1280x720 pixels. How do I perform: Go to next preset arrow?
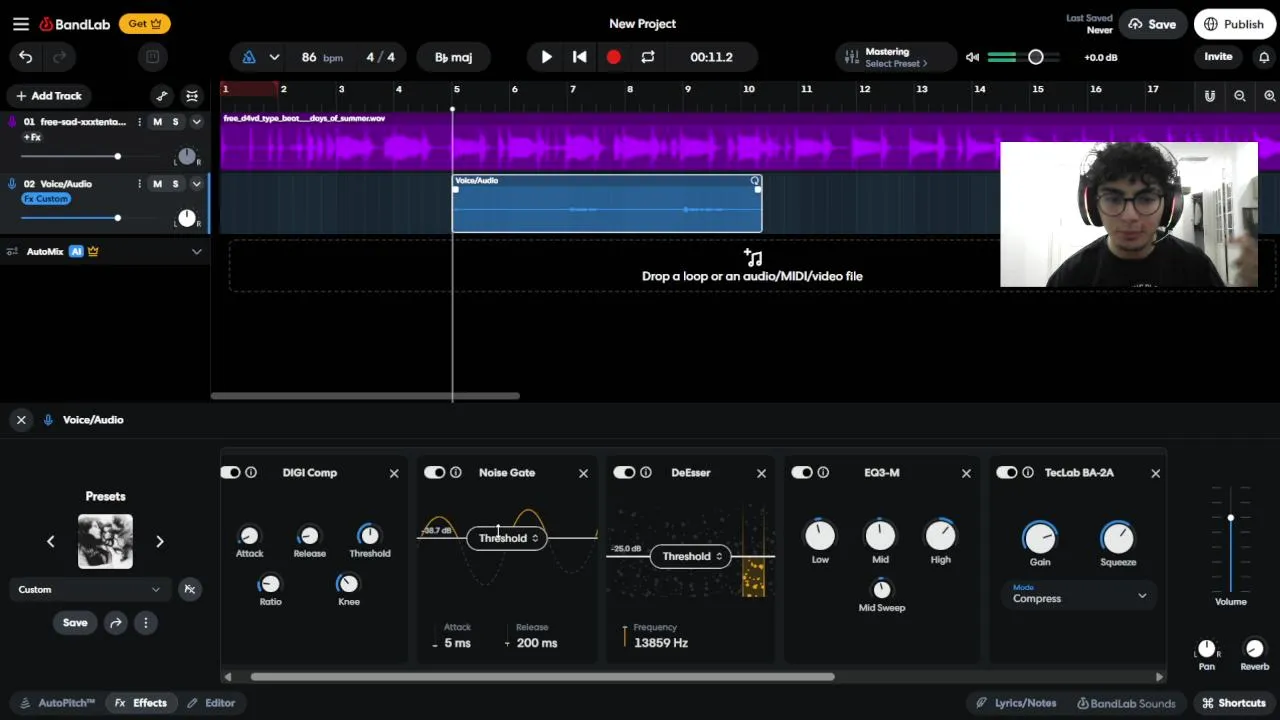click(159, 542)
